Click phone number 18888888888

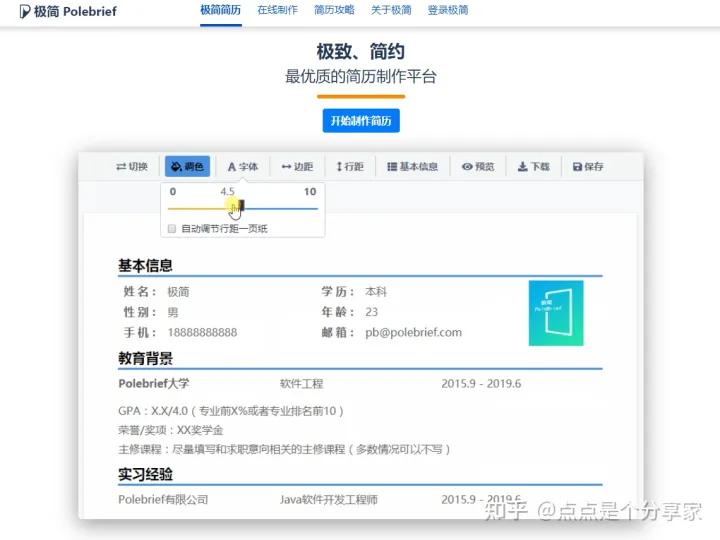click(x=202, y=332)
